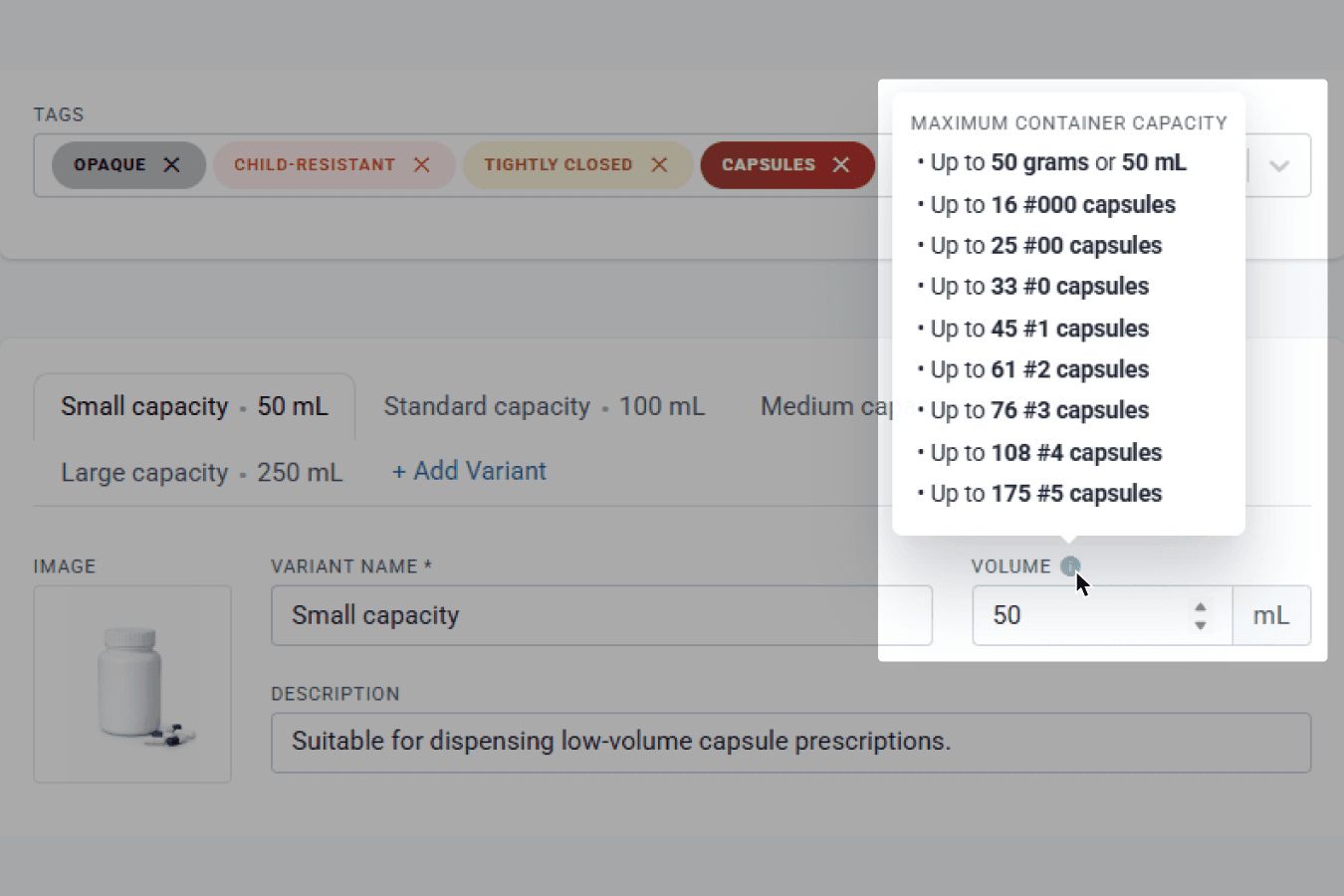Click the Volume info icon
1344x896 pixels.
pyautogui.click(x=1070, y=566)
